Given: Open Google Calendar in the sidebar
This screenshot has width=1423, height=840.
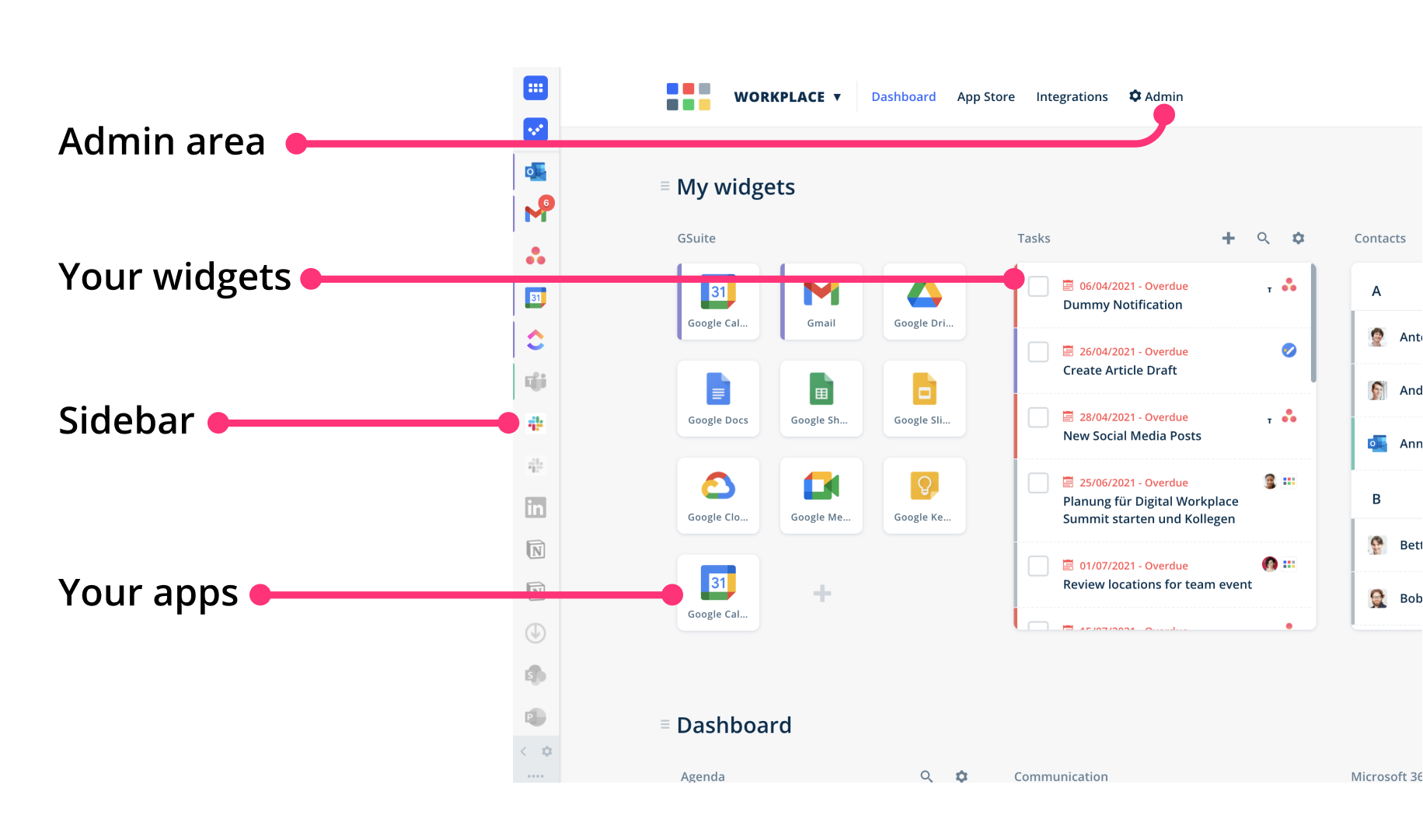Looking at the screenshot, I should click(x=535, y=298).
